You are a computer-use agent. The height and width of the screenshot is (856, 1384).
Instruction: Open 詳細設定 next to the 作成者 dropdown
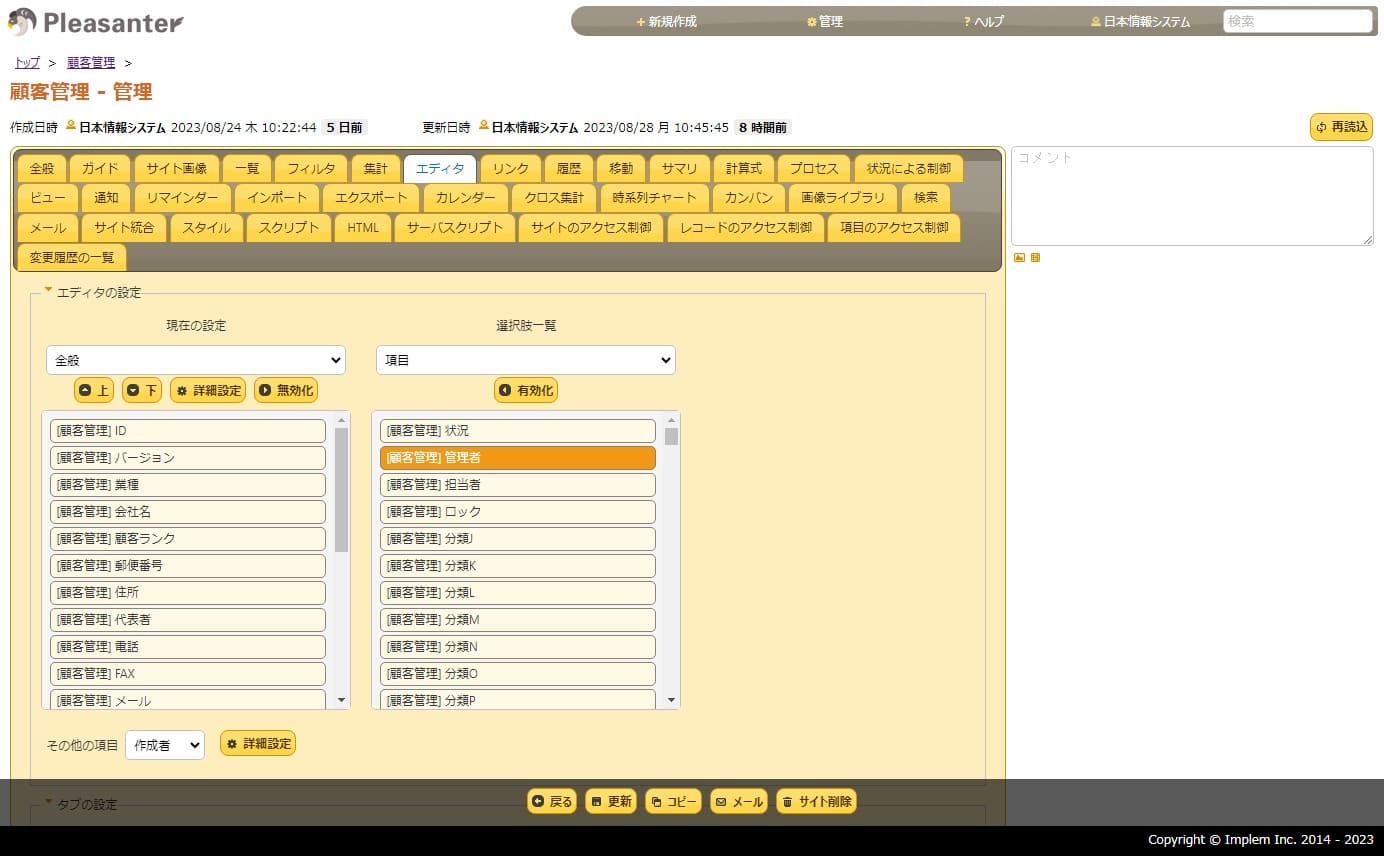tap(258, 744)
